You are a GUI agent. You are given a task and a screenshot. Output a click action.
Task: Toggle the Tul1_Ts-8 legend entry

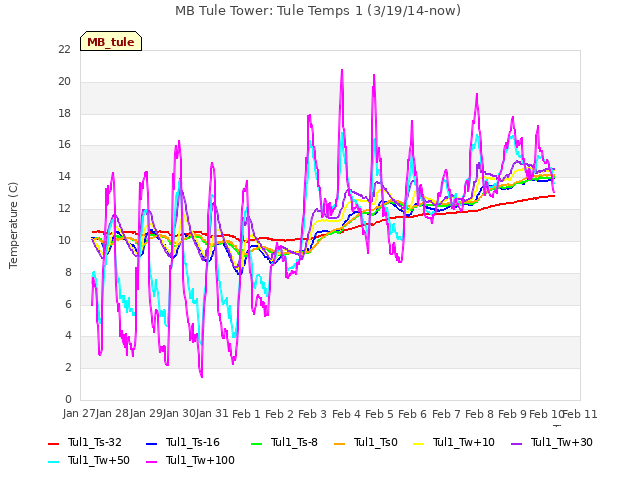point(284,442)
